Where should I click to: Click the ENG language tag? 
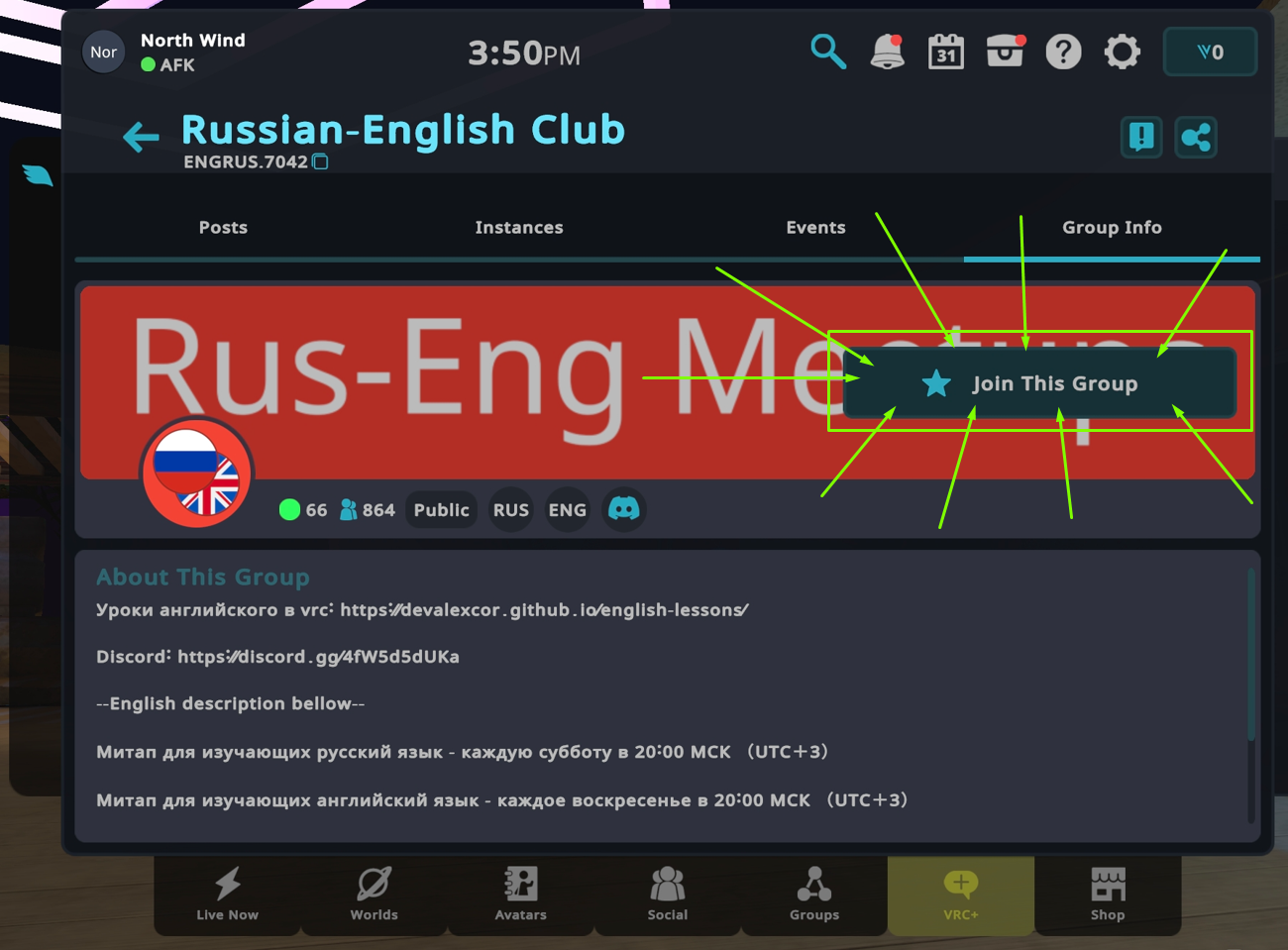pyautogui.click(x=568, y=510)
